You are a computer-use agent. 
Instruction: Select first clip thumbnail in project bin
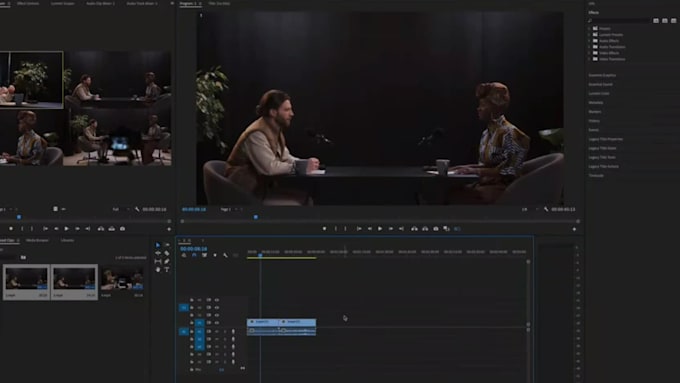26,278
